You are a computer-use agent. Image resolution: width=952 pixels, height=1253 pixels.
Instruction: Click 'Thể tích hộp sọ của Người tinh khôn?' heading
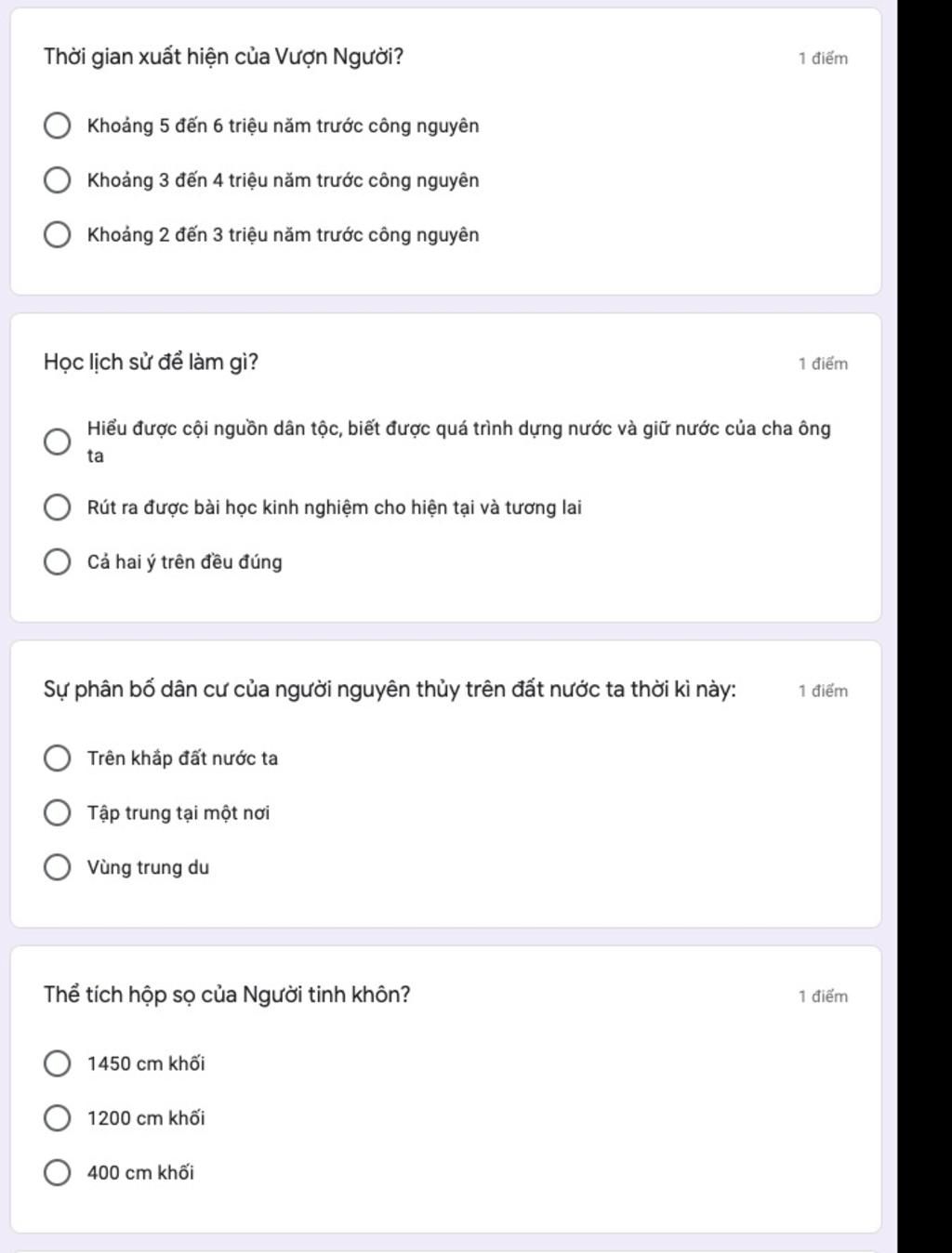pos(227,995)
